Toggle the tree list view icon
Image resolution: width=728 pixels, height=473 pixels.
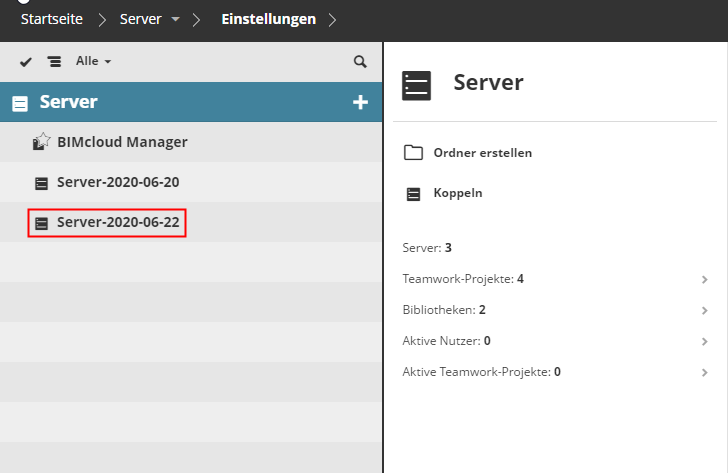tap(54, 62)
